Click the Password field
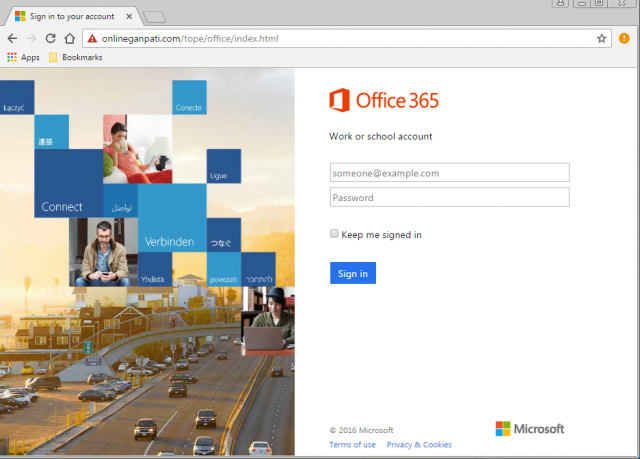This screenshot has width=640, height=459. [x=449, y=197]
